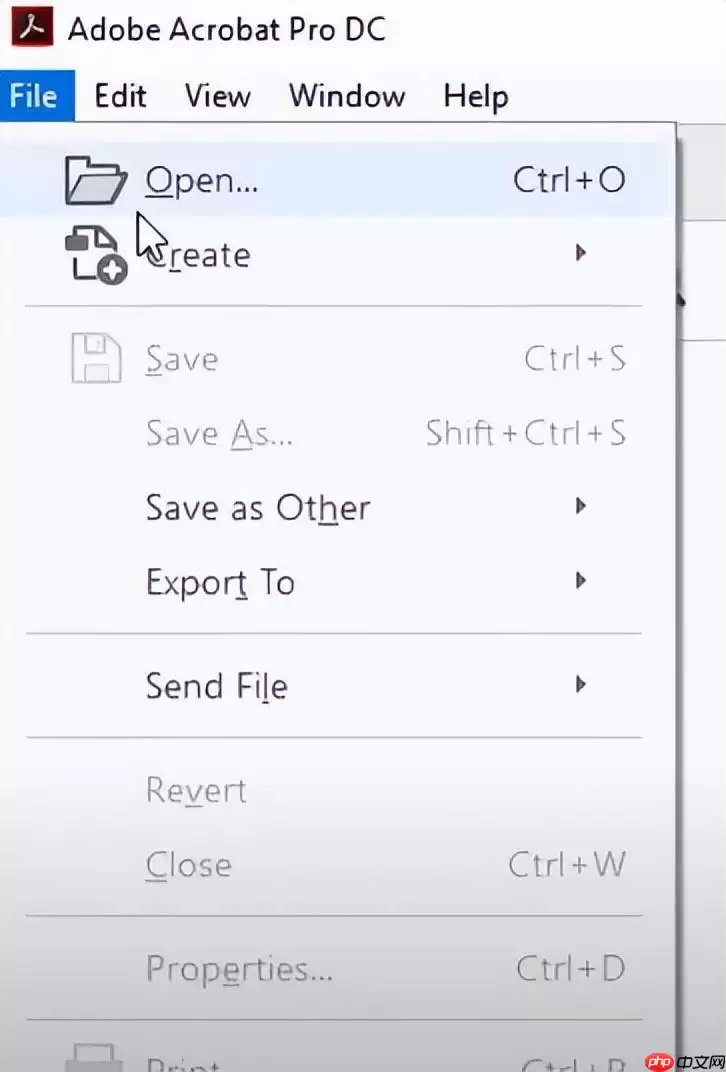Open the View menu
Screen dimensions: 726x1072
pyautogui.click(x=217, y=96)
